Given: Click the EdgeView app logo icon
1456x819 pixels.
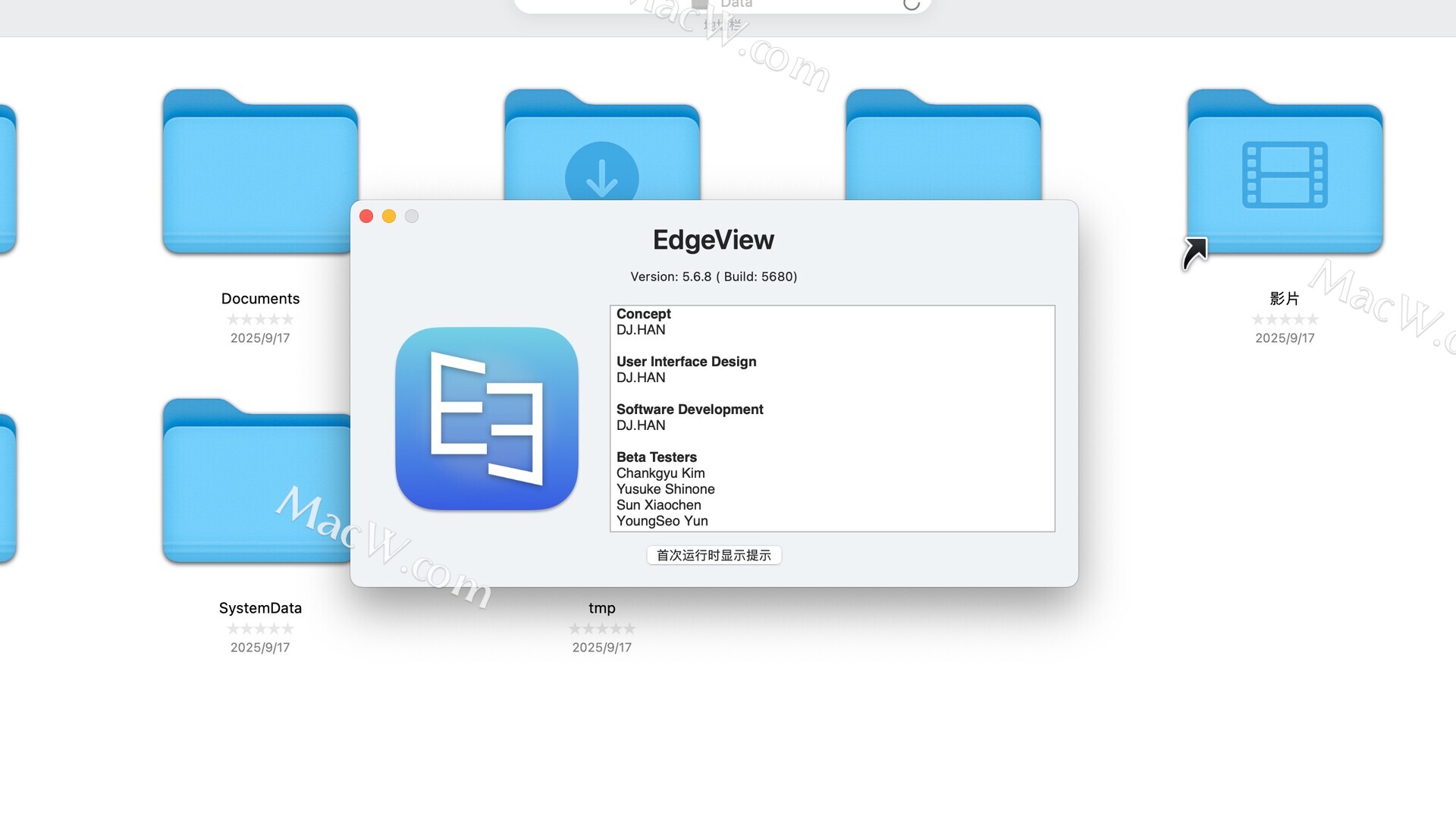Looking at the screenshot, I should point(486,419).
